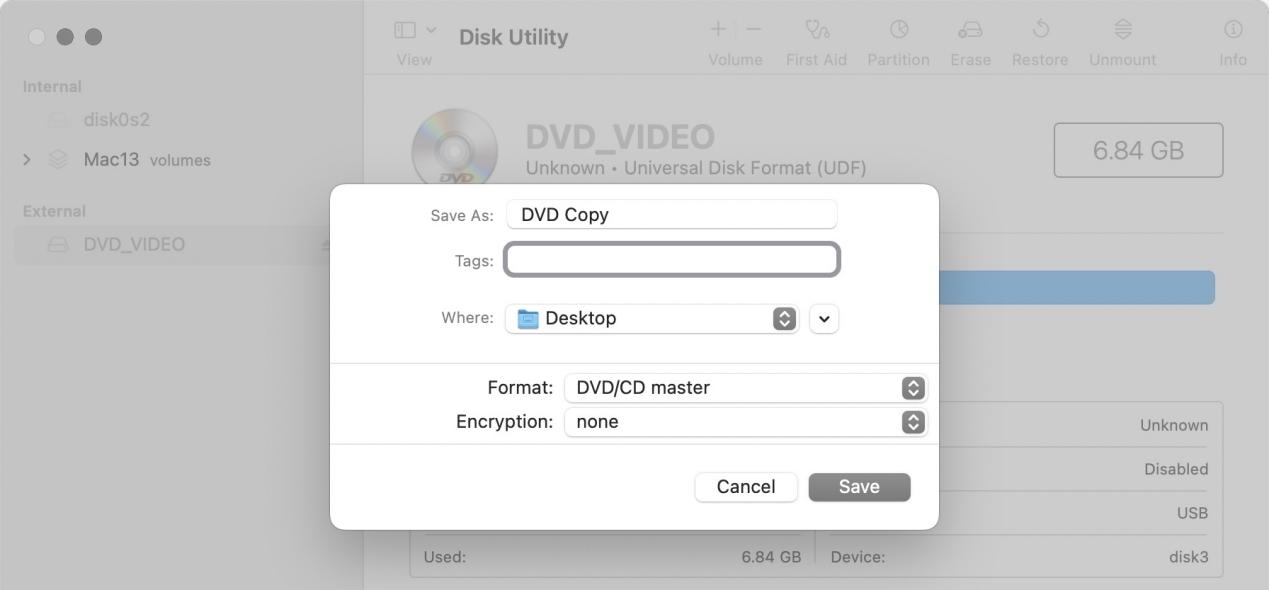1269x591 pixels.
Task: Select disk0s2 in the sidebar
Action: pyautogui.click(x=116, y=120)
